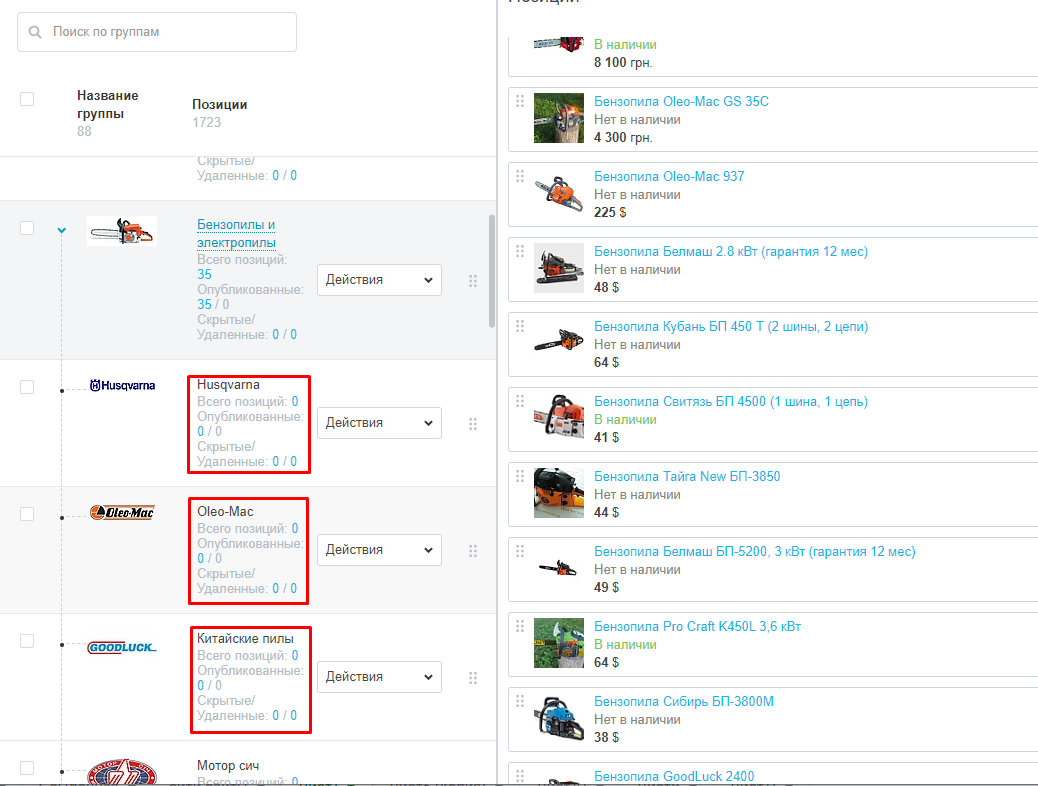Tick the checkbox for Oleo-Mac group
This screenshot has height=786, width=1038.
point(27,514)
